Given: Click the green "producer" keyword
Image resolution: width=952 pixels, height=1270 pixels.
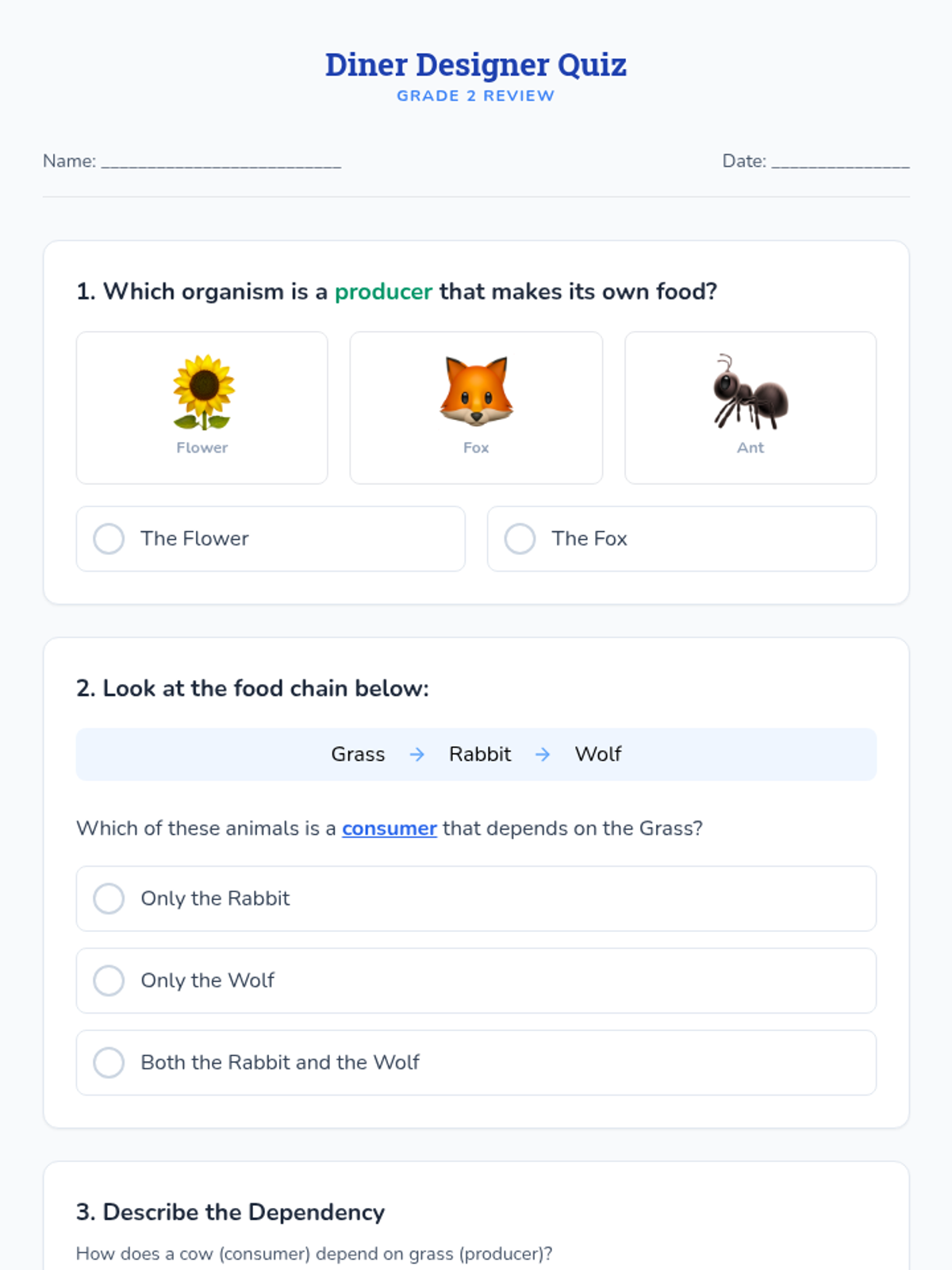Looking at the screenshot, I should click(383, 291).
